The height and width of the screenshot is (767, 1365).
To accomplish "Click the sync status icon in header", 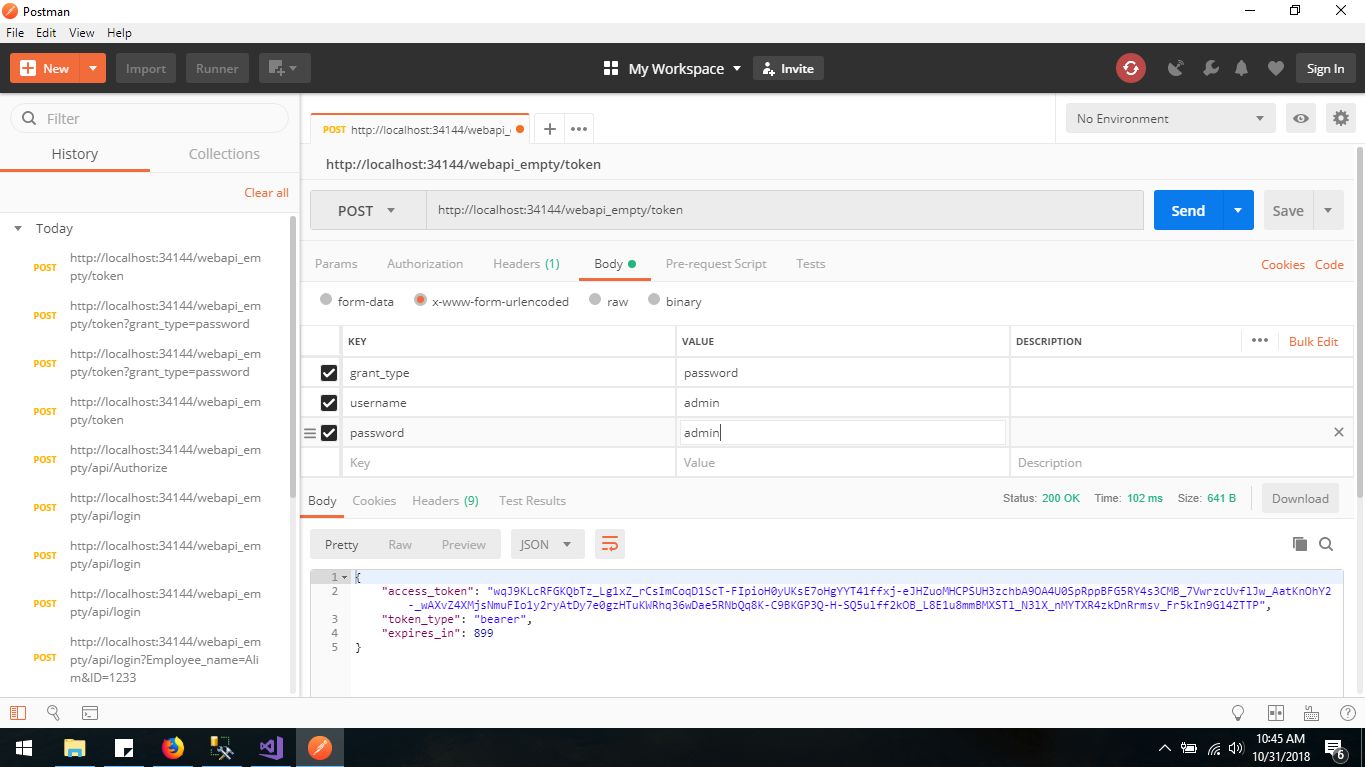I will point(1130,68).
